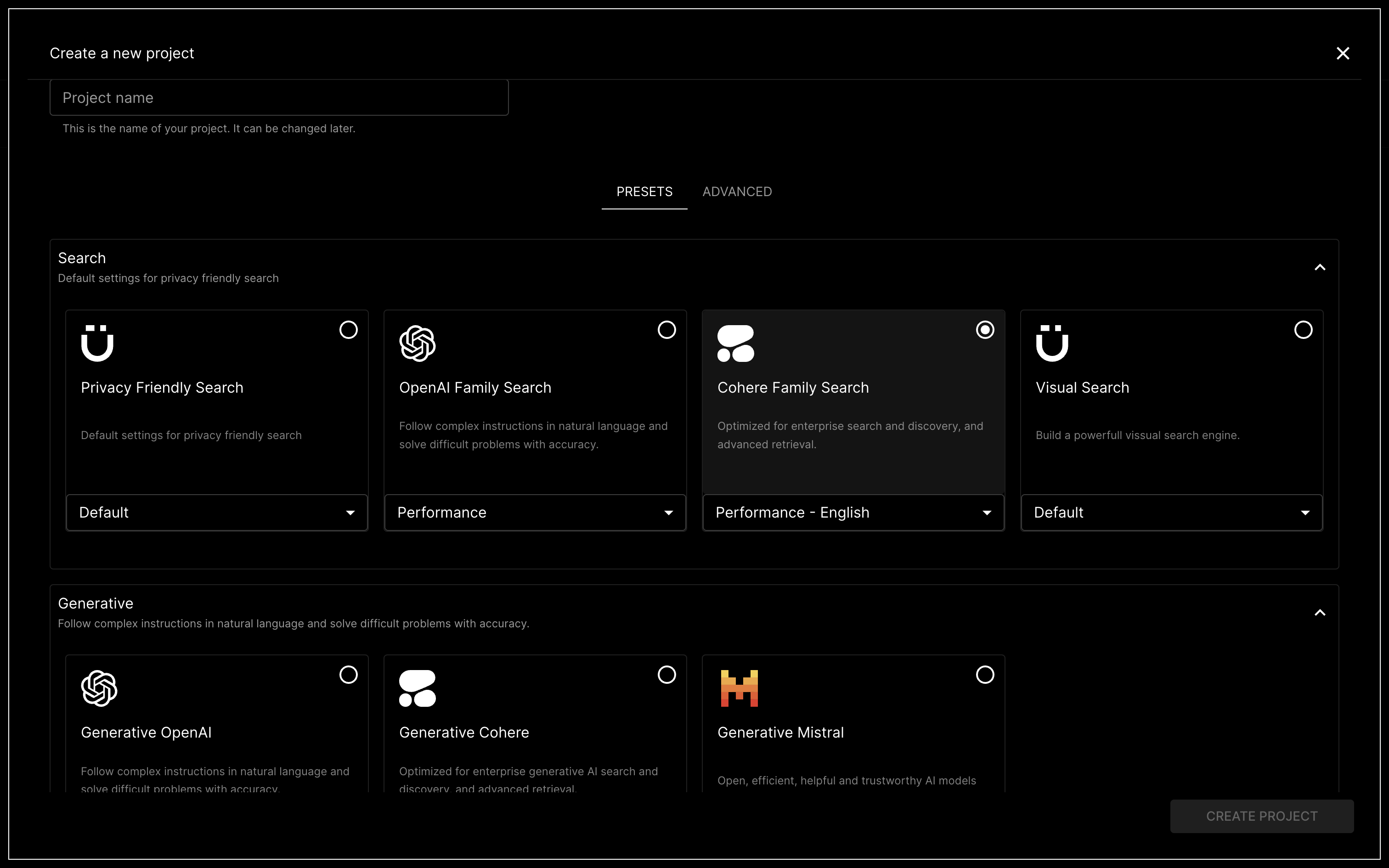Image resolution: width=1389 pixels, height=868 pixels.
Task: Select the OpenAI Family Search radio button
Action: pyautogui.click(x=666, y=330)
